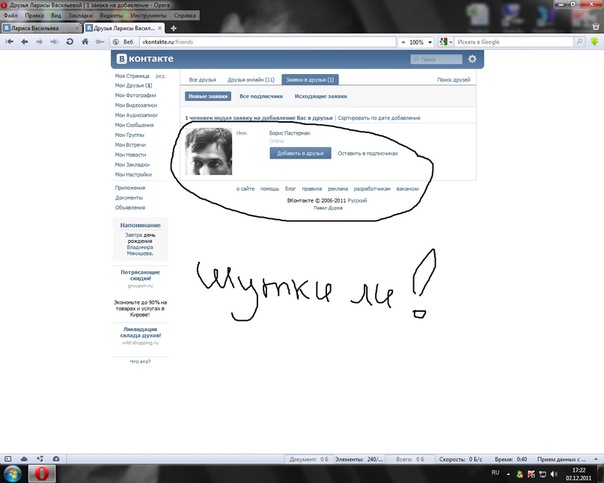Select the Все друзья tab
This screenshot has width=604, height=483.
[x=202, y=80]
